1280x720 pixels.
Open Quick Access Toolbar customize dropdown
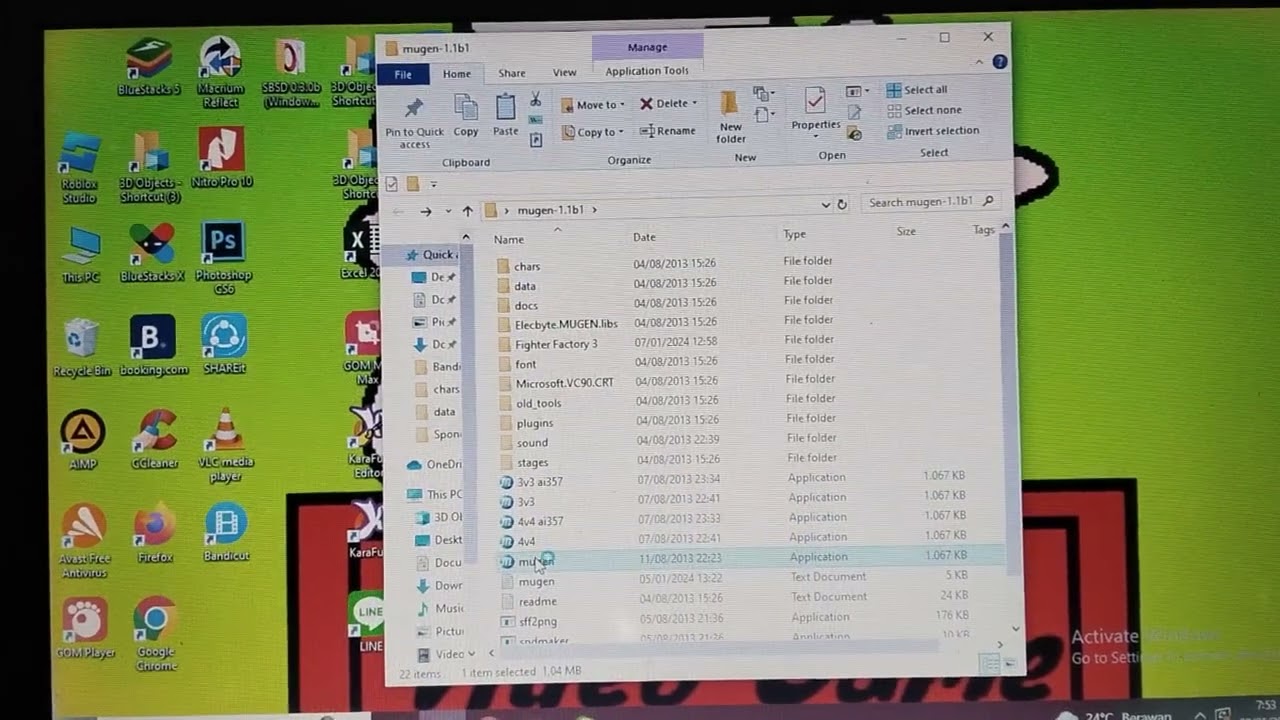[x=433, y=184]
